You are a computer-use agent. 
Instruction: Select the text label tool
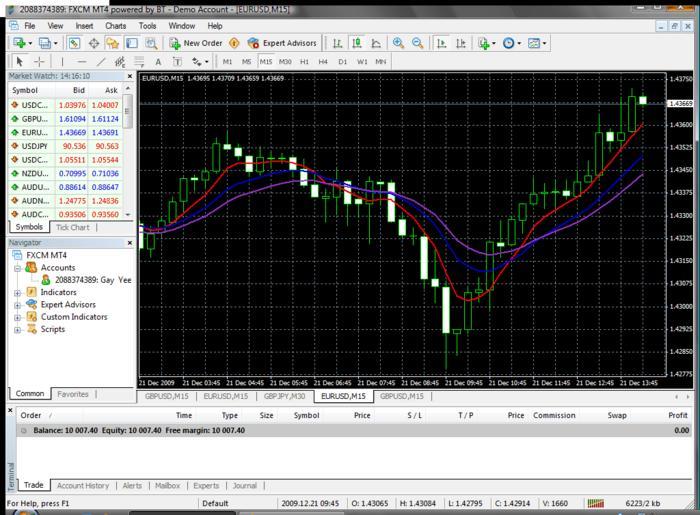pos(177,62)
